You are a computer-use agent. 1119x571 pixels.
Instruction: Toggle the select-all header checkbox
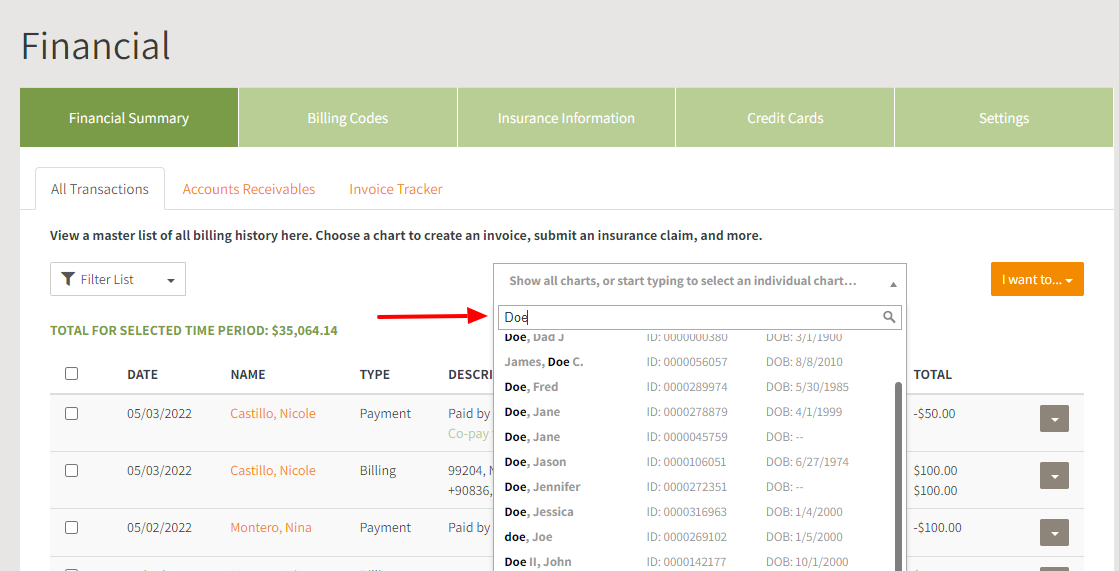tap(71, 374)
